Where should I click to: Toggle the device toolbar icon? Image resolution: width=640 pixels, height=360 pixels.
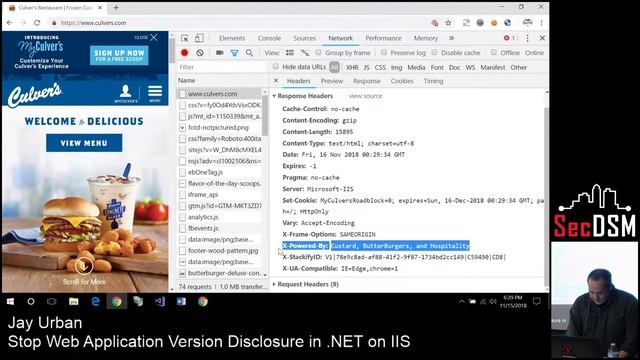pos(199,38)
